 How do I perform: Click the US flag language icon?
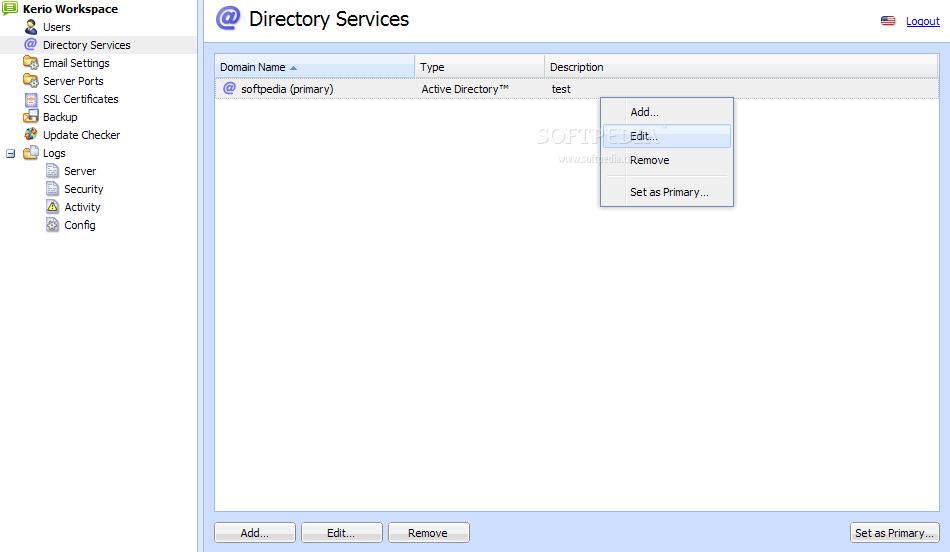[888, 21]
